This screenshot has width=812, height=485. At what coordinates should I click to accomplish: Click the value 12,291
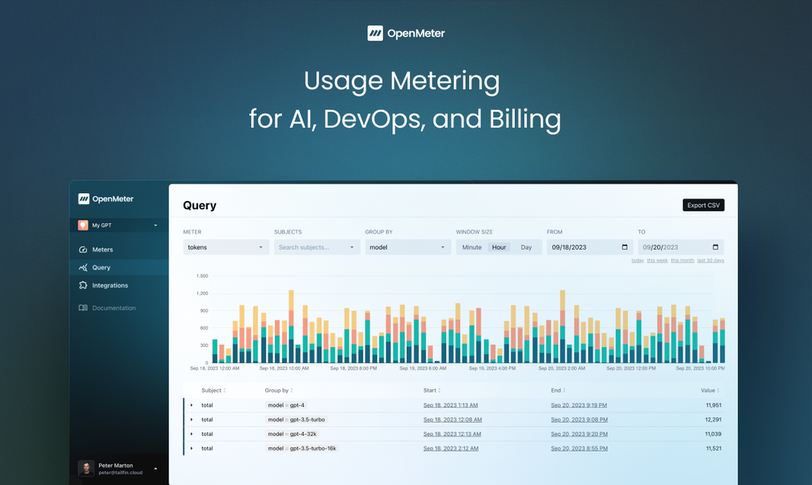pos(713,420)
